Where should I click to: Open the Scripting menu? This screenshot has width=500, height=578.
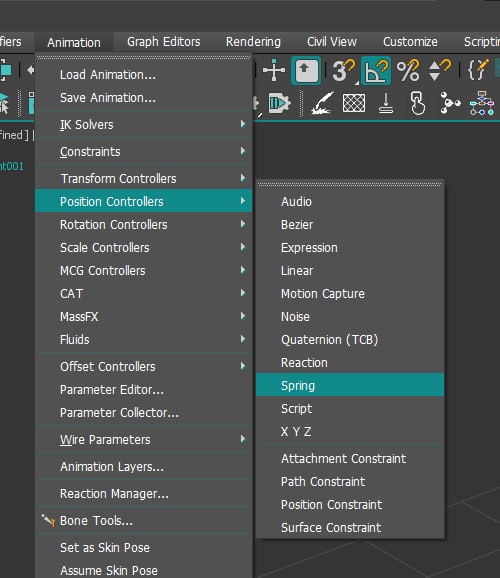point(482,42)
